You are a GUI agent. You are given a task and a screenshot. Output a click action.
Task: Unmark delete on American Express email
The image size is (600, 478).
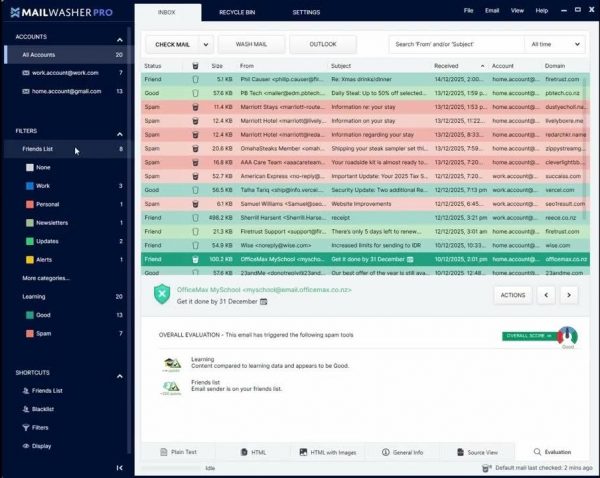pos(195,176)
